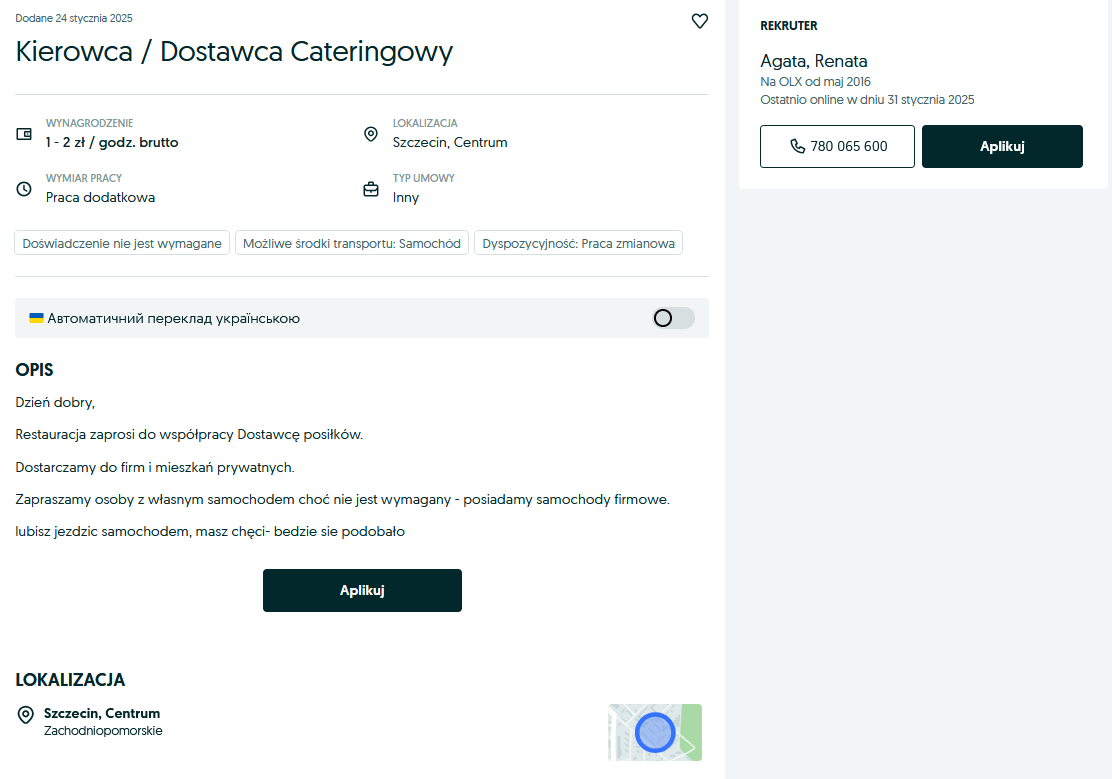Click the pin icon next to Szczecin, Centrum address
This screenshot has width=1112, height=779.
[x=26, y=715]
